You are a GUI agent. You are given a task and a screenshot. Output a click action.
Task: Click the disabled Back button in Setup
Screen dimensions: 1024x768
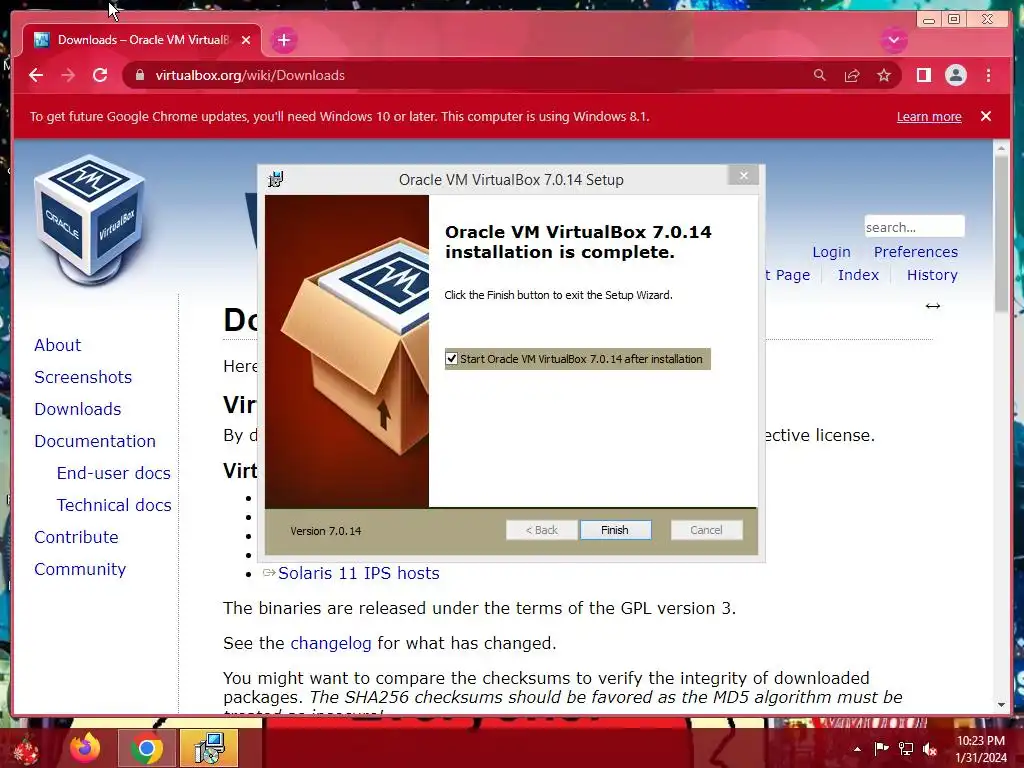(541, 530)
